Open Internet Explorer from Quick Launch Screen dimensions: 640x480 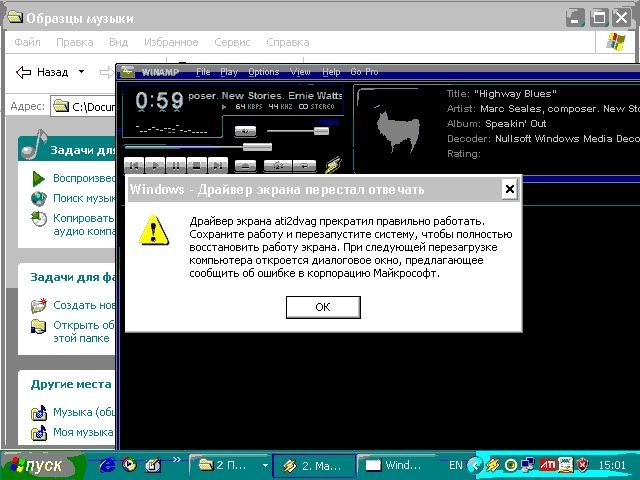coord(107,465)
